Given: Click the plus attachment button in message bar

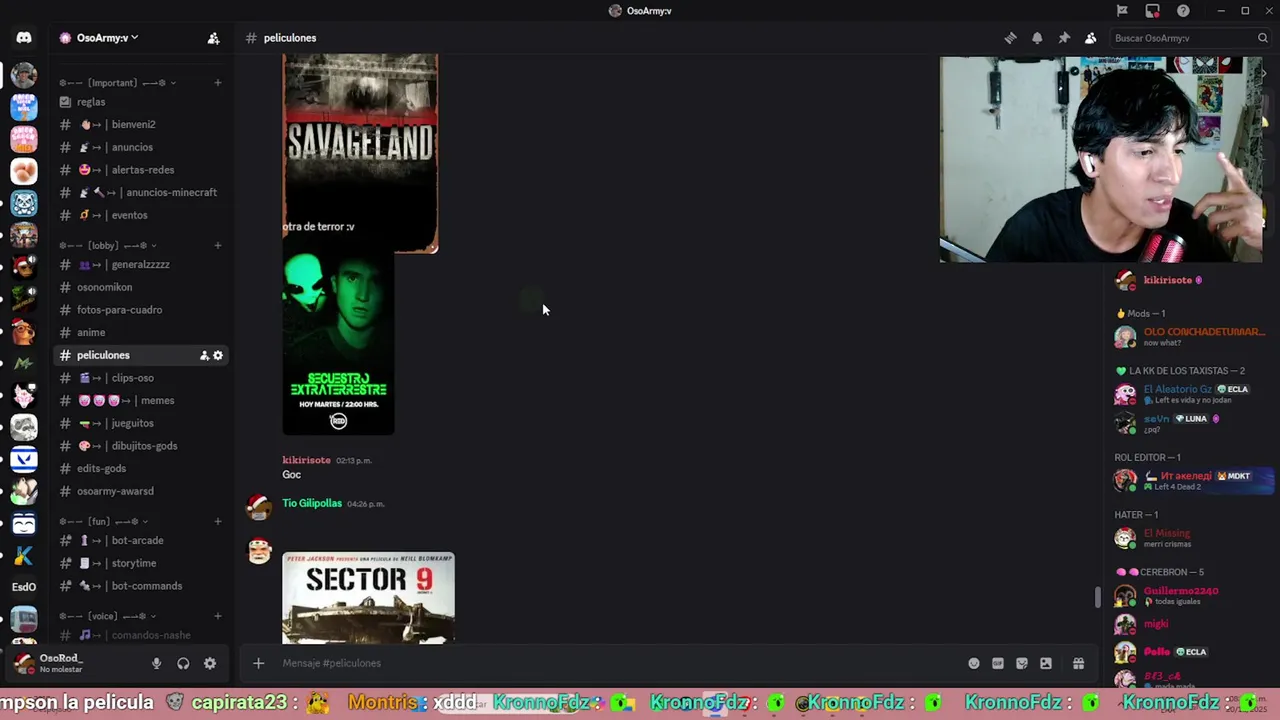Looking at the screenshot, I should pos(258,663).
